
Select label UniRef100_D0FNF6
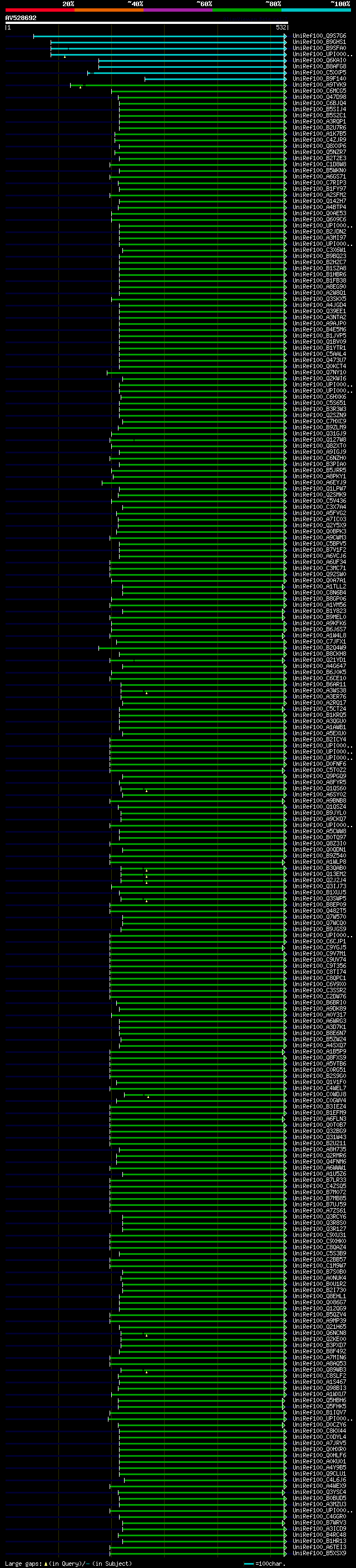coord(319,764)
